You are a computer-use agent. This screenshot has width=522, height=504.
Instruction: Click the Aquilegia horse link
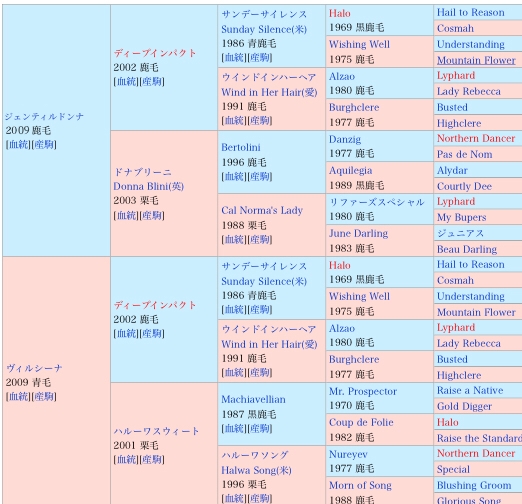coord(350,170)
